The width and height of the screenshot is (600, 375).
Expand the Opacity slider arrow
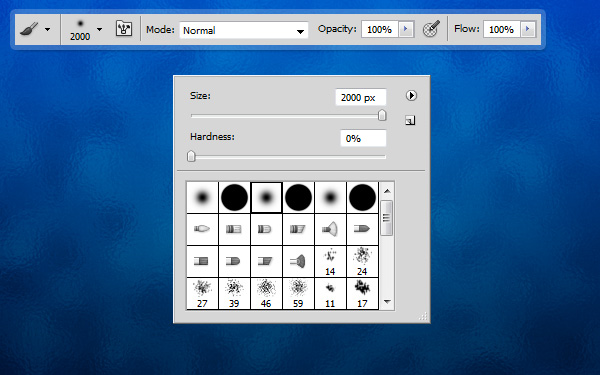(x=406, y=29)
